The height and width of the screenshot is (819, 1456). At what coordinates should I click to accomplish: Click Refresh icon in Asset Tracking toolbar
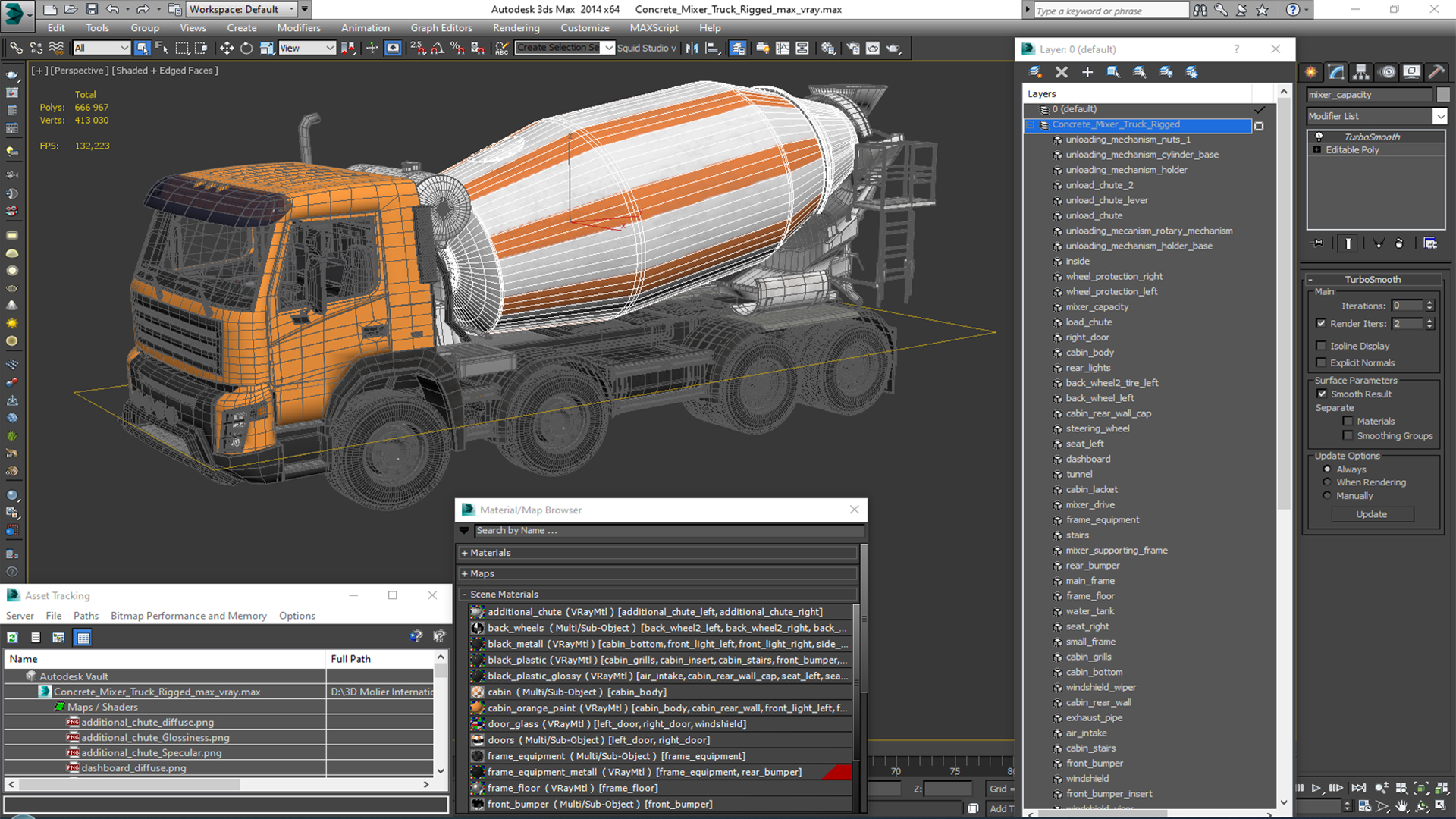tap(13, 638)
